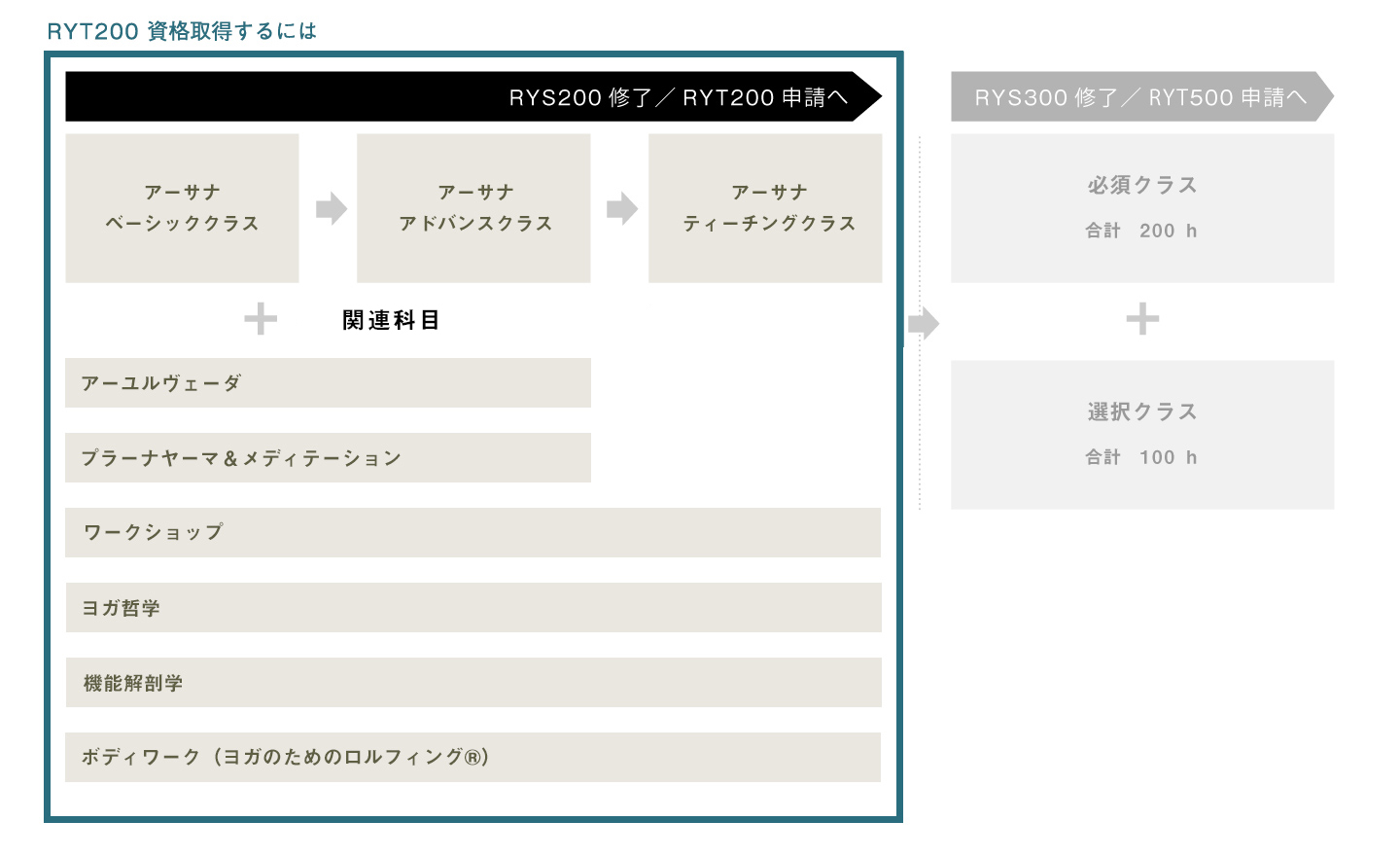Viewport: 1400px width, 857px height.
Task: Click the 選択クラス 合計 100 h box
Action: pyautogui.click(x=1142, y=435)
